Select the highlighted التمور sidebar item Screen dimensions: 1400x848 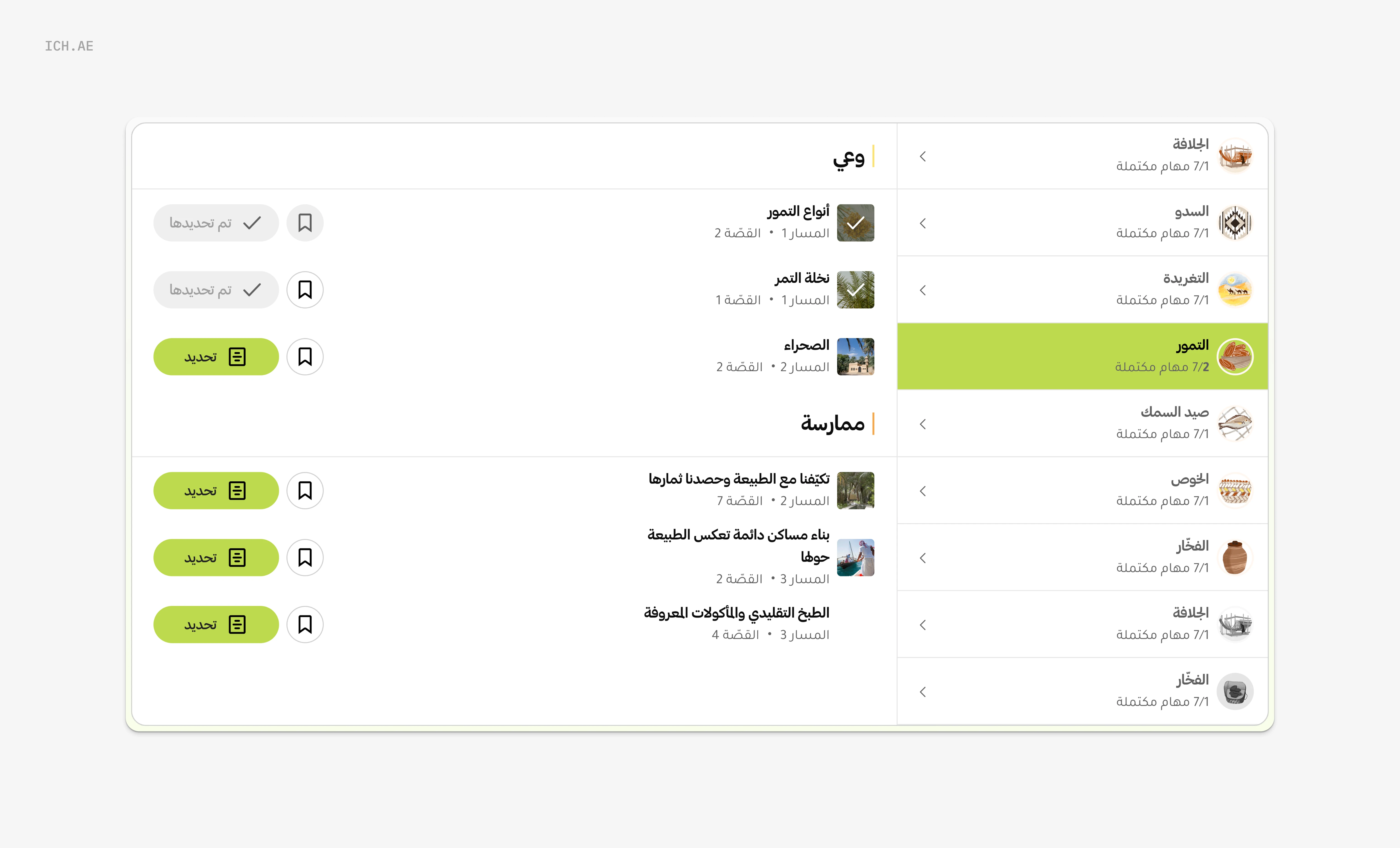point(1082,357)
